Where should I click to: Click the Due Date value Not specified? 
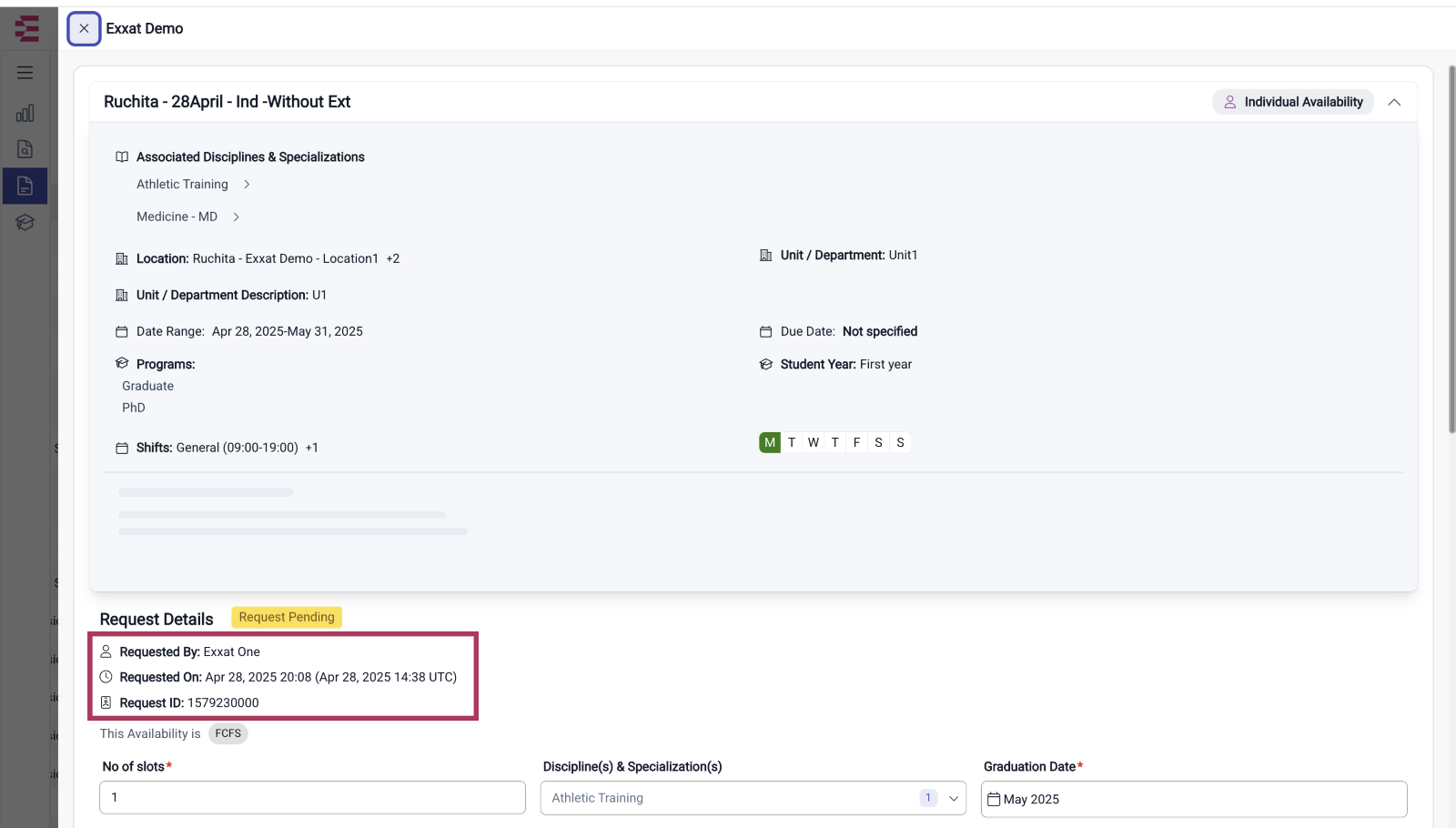(x=880, y=332)
